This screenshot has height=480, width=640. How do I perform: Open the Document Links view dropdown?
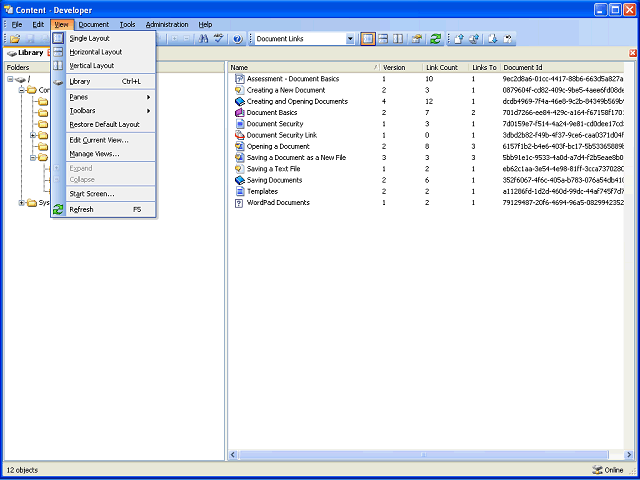pyautogui.click(x=350, y=39)
